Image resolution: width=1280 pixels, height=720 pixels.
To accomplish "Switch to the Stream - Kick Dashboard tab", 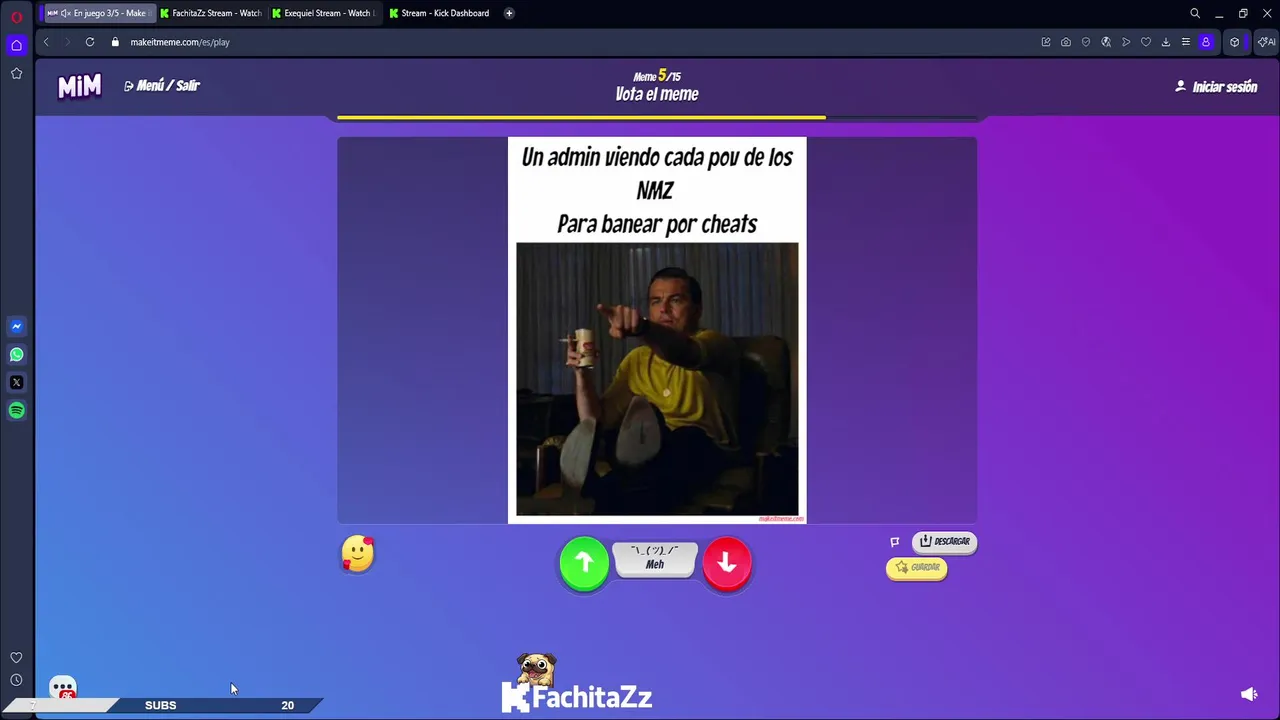I will point(440,13).
